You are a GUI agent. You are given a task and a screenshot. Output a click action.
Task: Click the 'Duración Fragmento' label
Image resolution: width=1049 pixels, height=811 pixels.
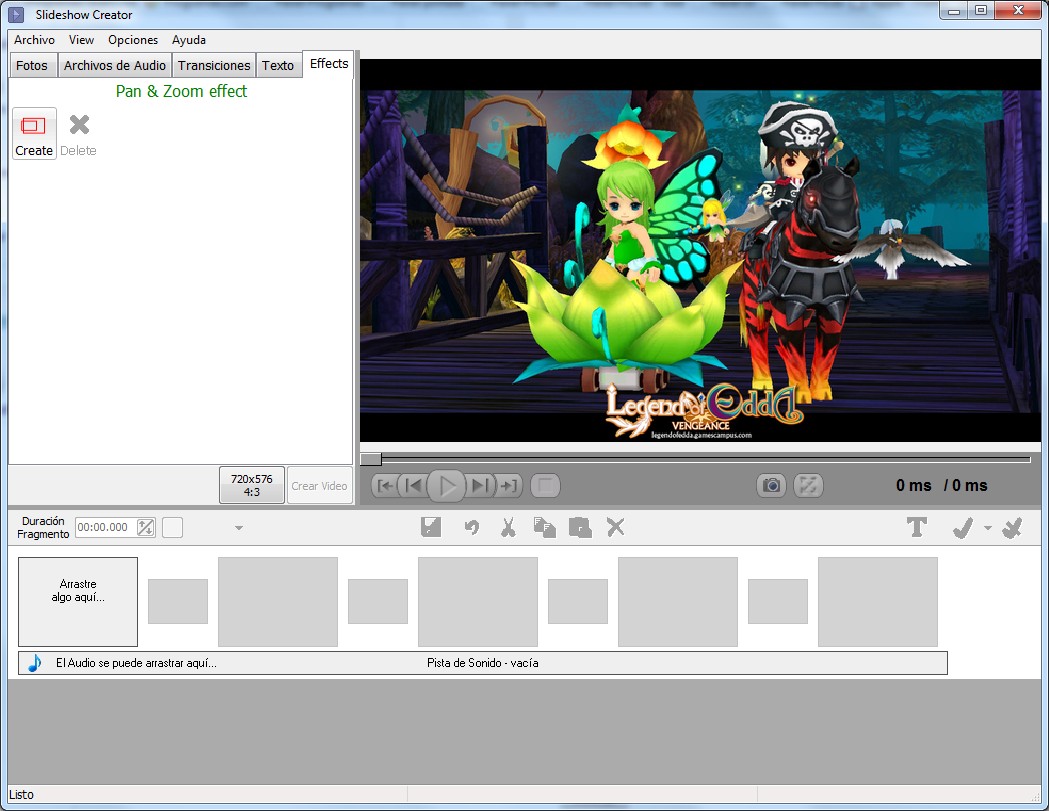[43, 527]
